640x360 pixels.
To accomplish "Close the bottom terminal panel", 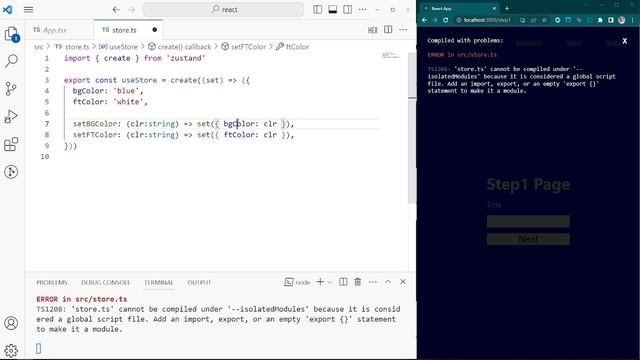I will pyautogui.click(x=403, y=282).
